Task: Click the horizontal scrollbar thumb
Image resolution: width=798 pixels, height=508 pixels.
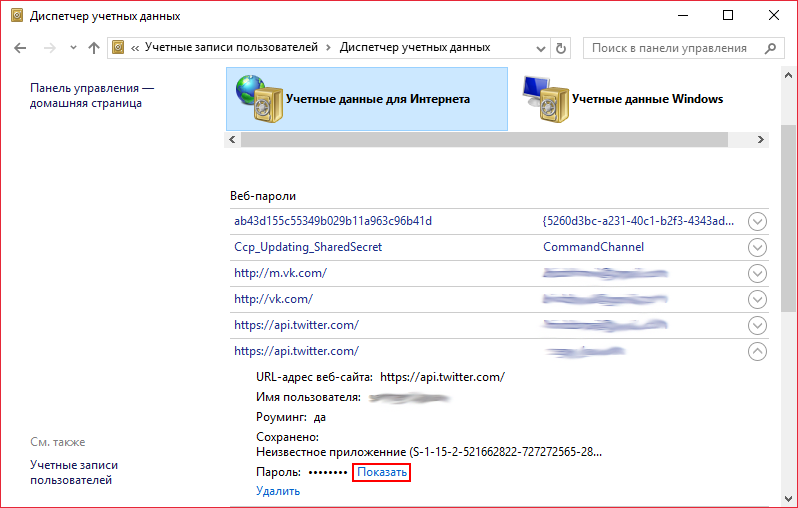Action: (484, 139)
